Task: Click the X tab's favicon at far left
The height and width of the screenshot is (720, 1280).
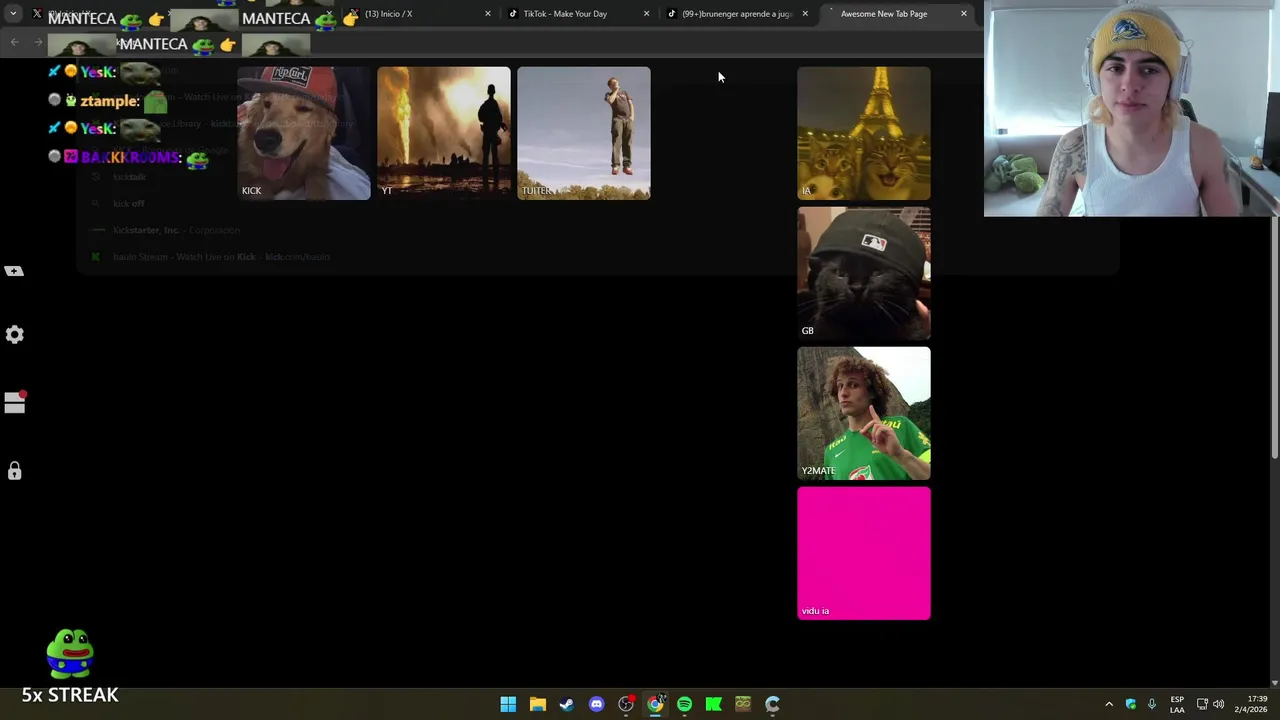Action: tap(37, 14)
